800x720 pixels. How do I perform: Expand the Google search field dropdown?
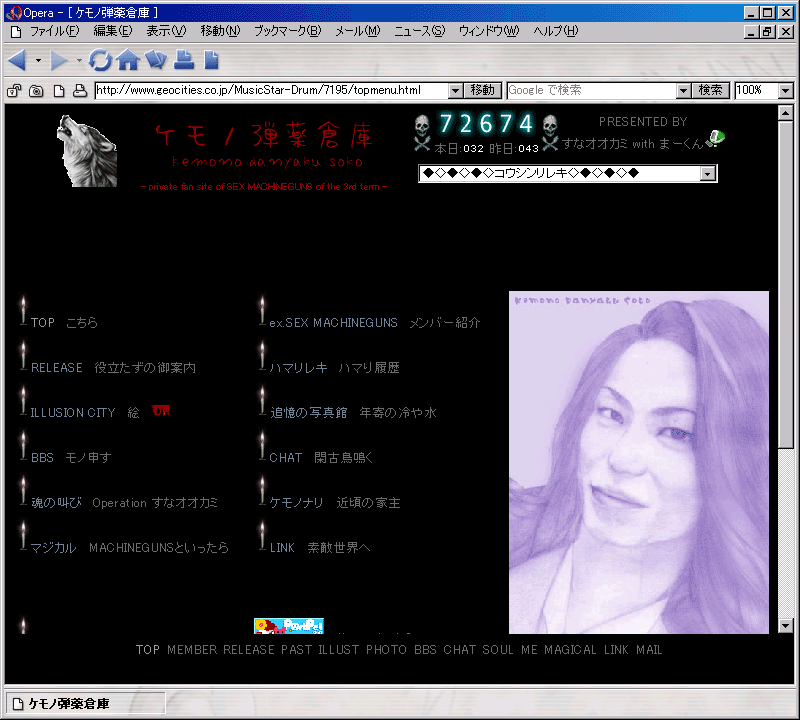pyautogui.click(x=683, y=91)
